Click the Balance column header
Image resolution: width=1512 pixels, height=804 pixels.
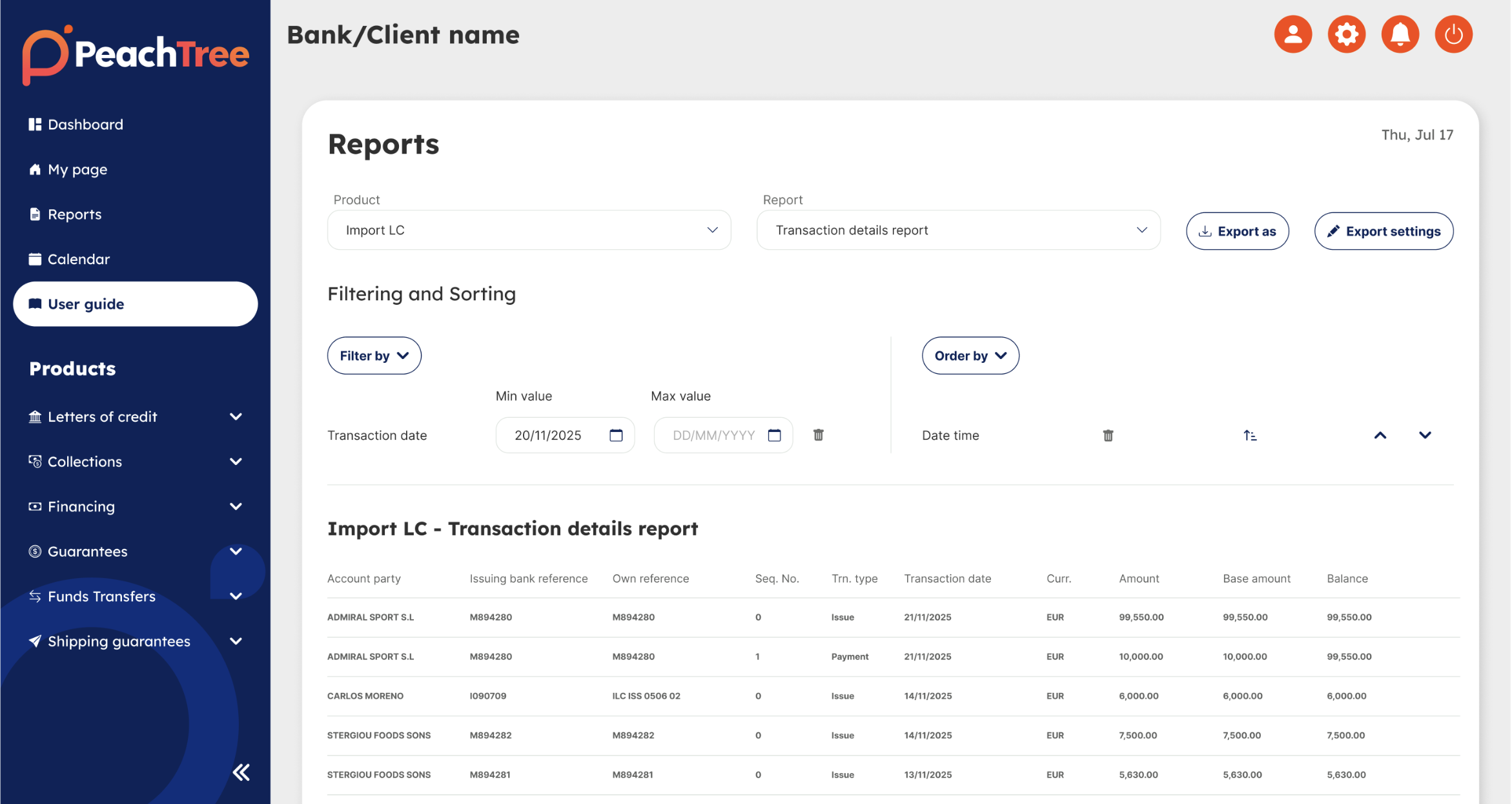point(1347,578)
